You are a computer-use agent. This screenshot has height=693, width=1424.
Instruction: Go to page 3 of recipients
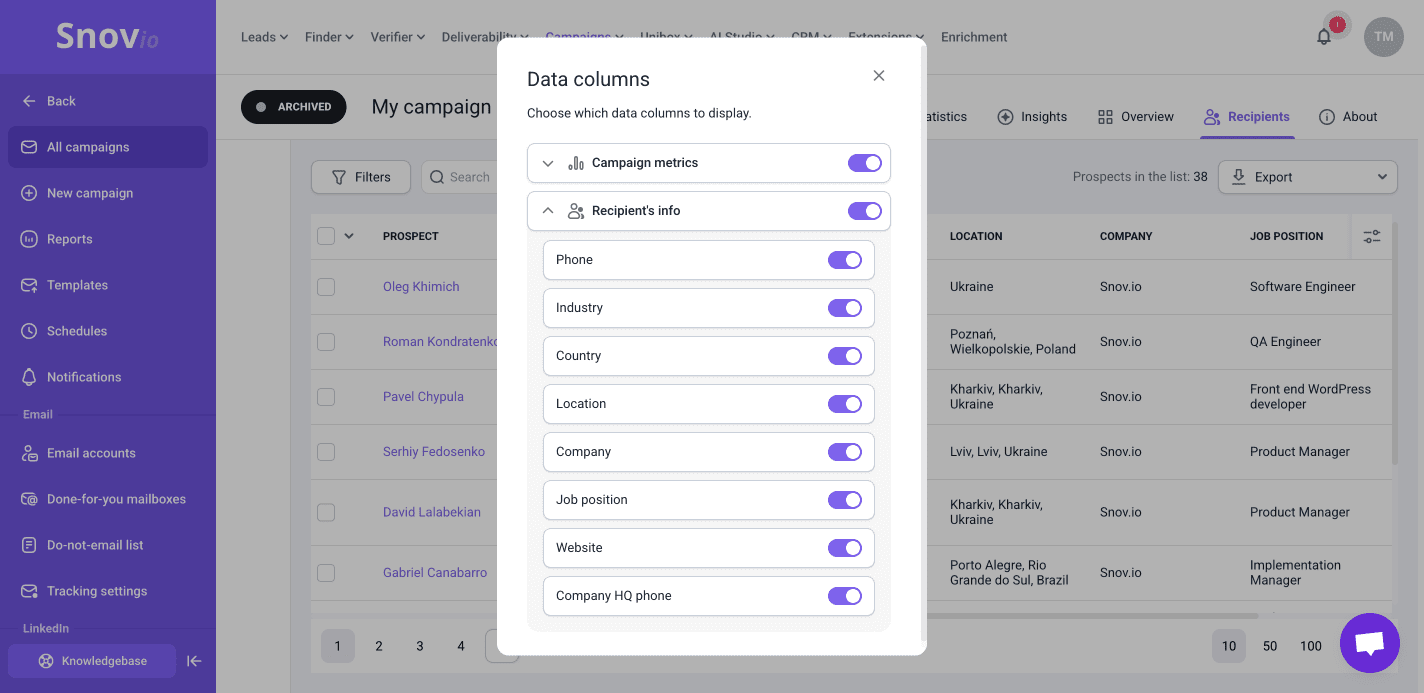[420, 646]
